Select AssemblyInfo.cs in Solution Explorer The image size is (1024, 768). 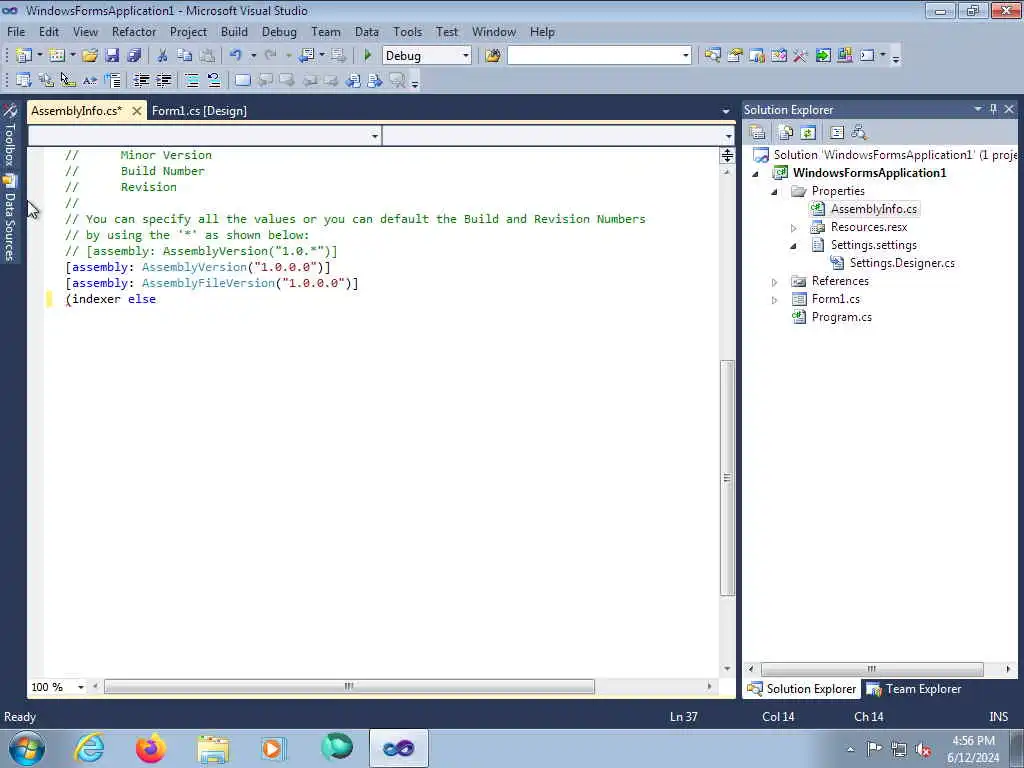click(874, 209)
